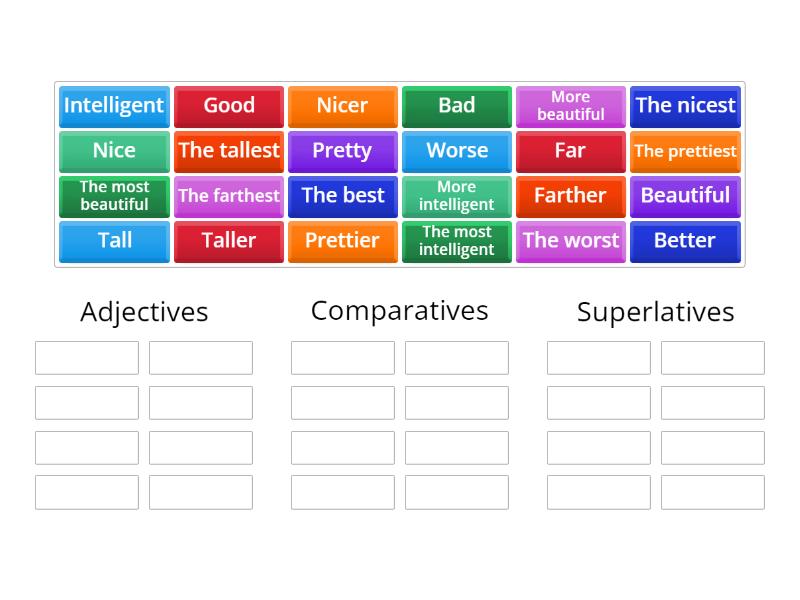Screen dimensions: 800x600
Task: Pick the Nicer tile
Action: (342, 106)
